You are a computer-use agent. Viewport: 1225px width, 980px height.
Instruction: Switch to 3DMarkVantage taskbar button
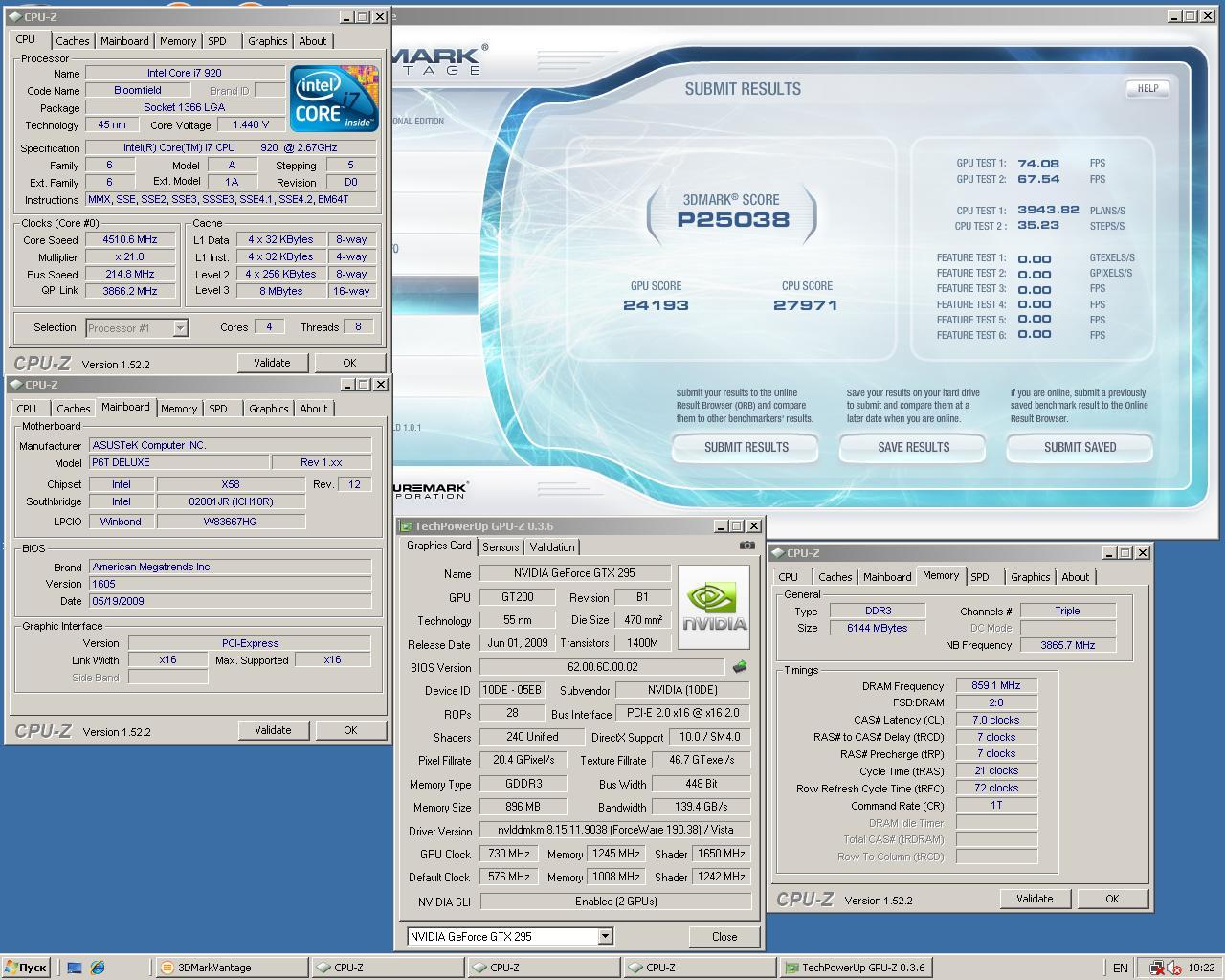click(x=231, y=968)
